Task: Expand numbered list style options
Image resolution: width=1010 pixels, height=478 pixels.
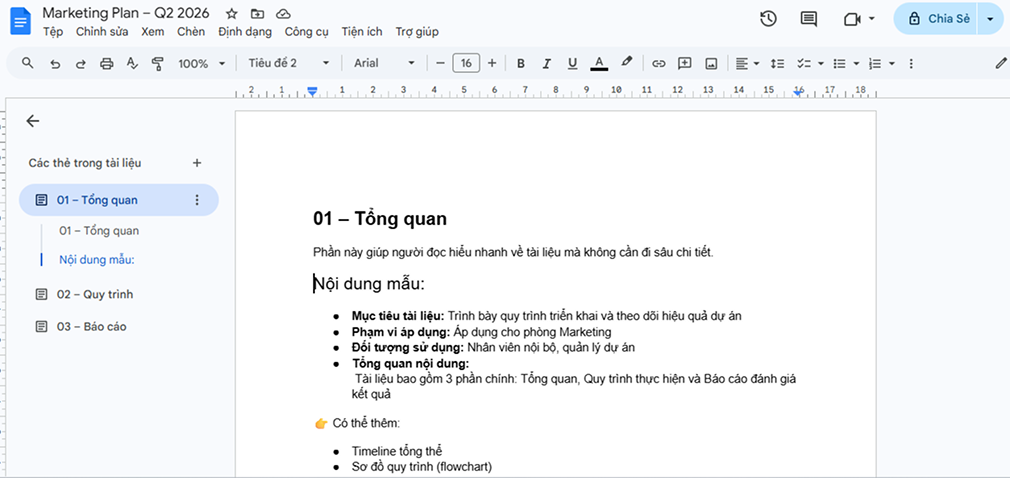Action: tap(892, 64)
